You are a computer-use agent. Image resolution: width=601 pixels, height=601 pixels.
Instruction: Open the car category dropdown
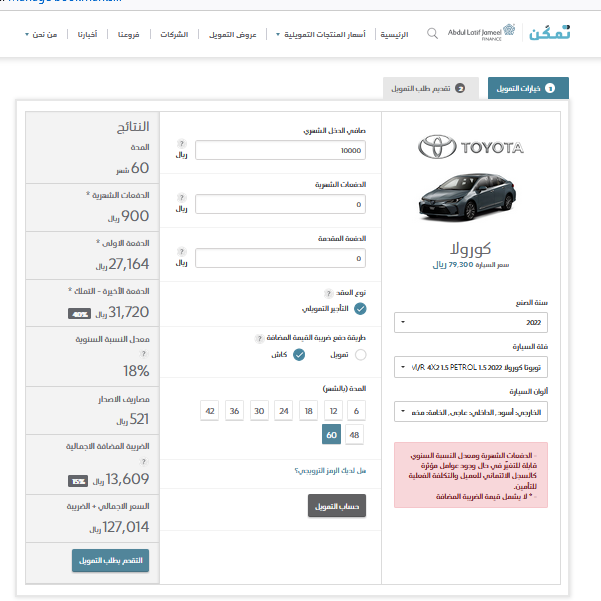coord(471,367)
